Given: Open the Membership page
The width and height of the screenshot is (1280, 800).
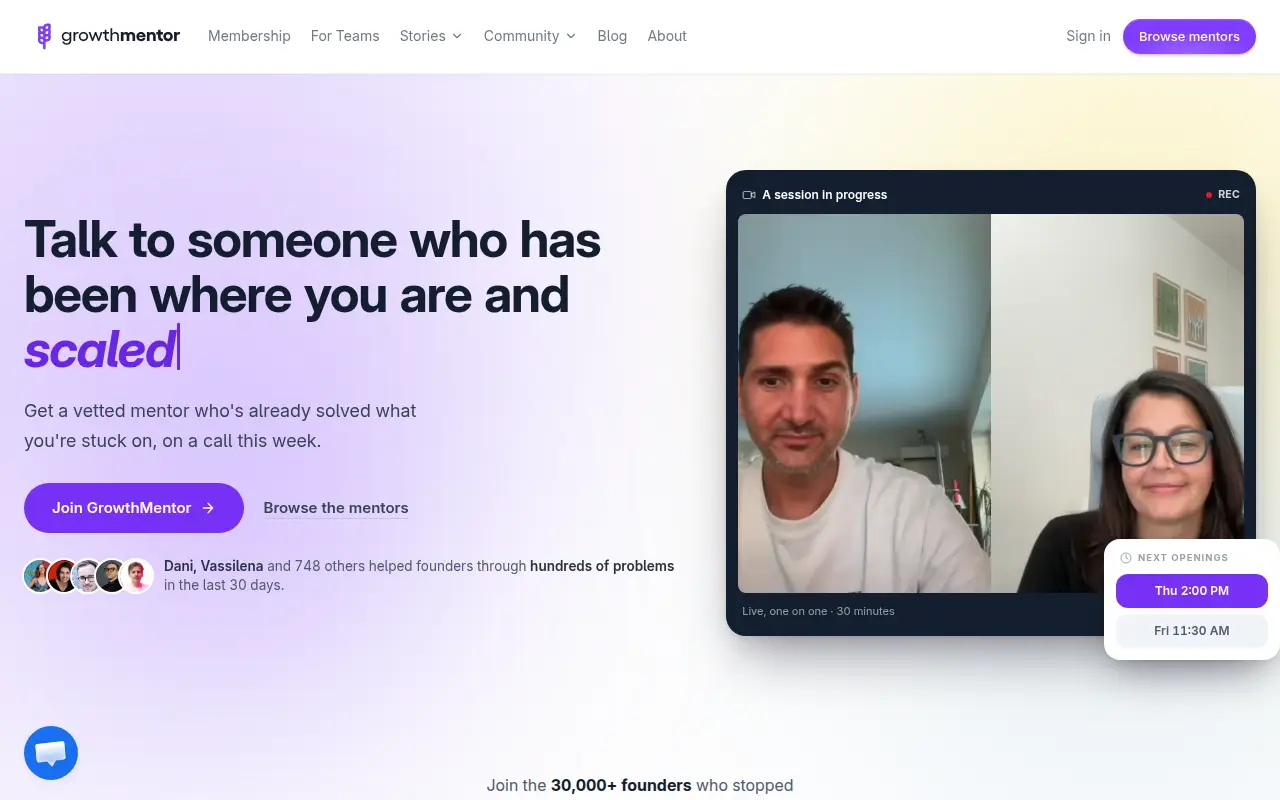Looking at the screenshot, I should click(249, 36).
